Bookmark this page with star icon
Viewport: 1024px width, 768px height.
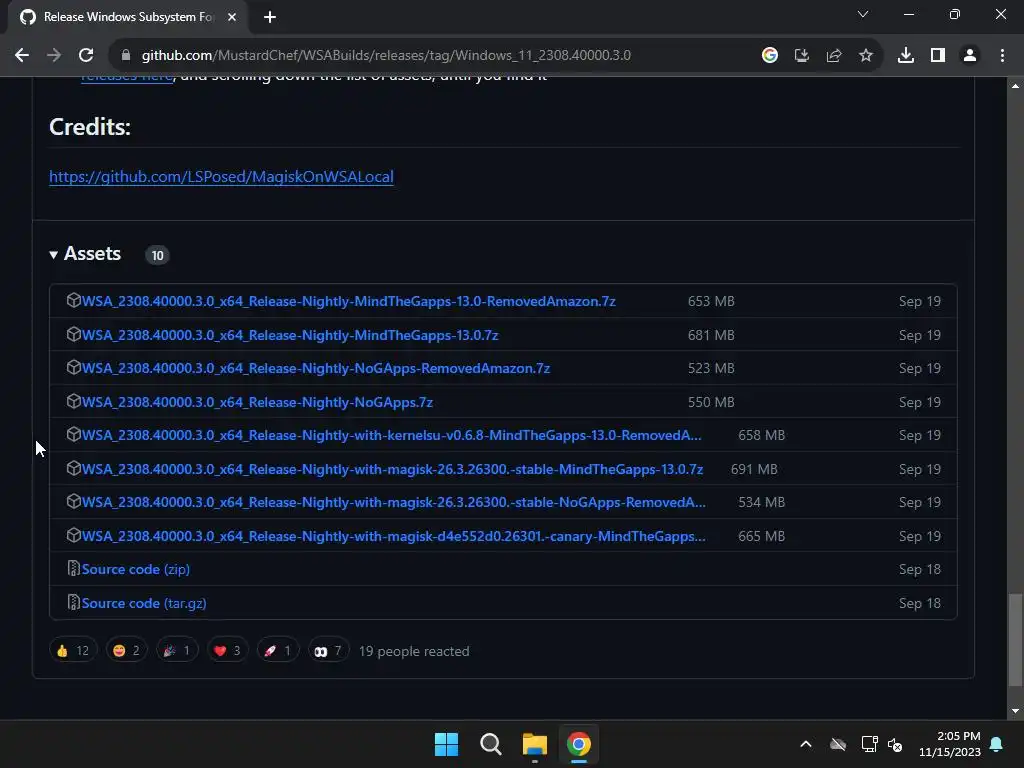[866, 56]
